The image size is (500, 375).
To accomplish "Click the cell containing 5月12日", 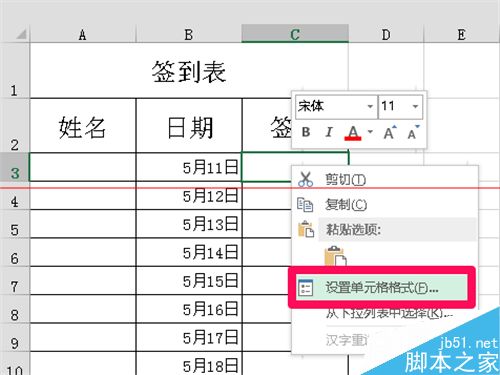I will pyautogui.click(x=189, y=196).
